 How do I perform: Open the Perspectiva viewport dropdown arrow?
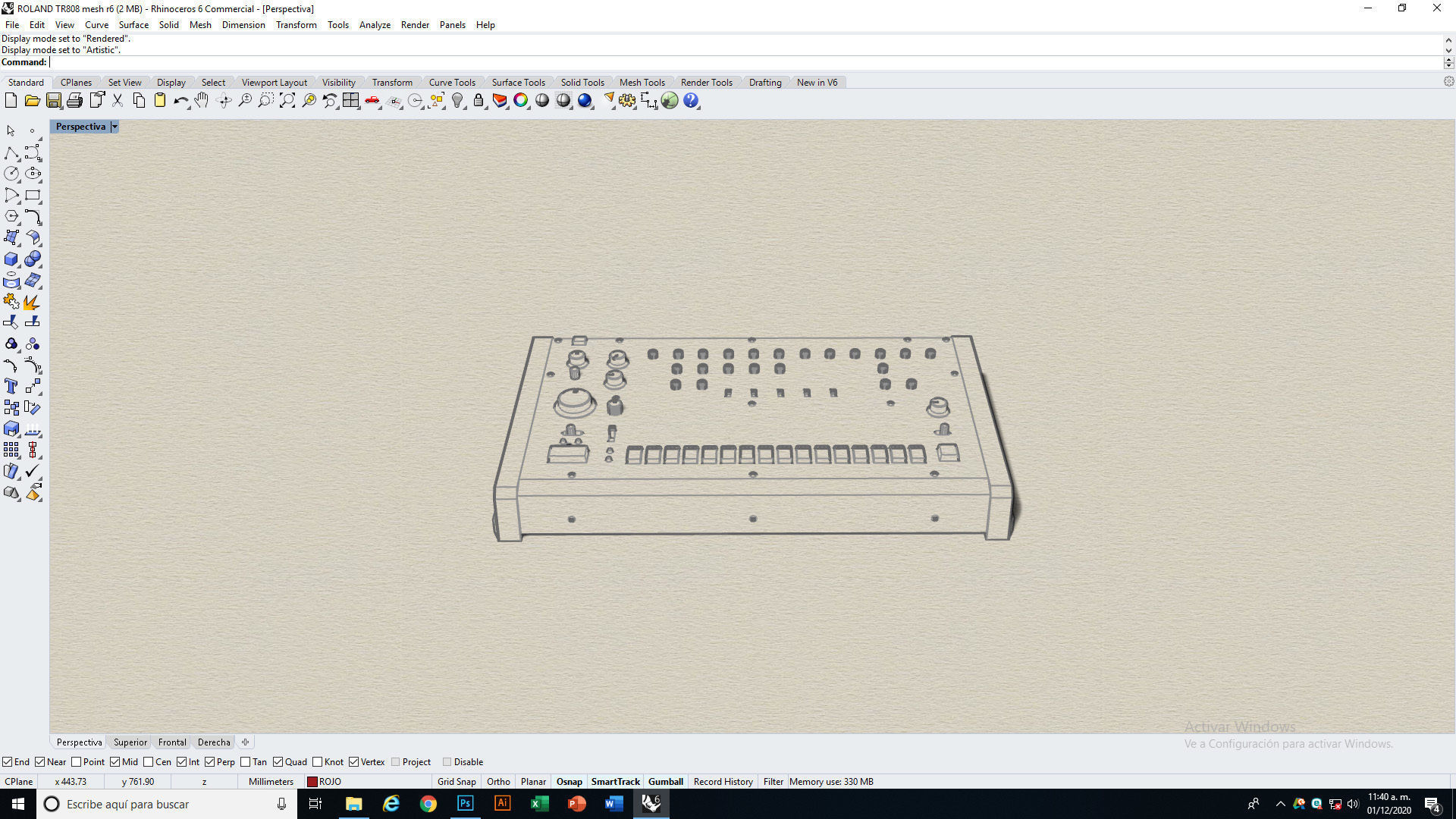coord(115,127)
